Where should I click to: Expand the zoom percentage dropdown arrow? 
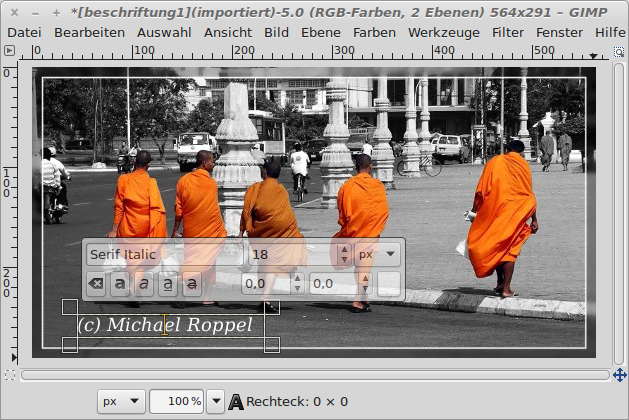tap(215, 402)
